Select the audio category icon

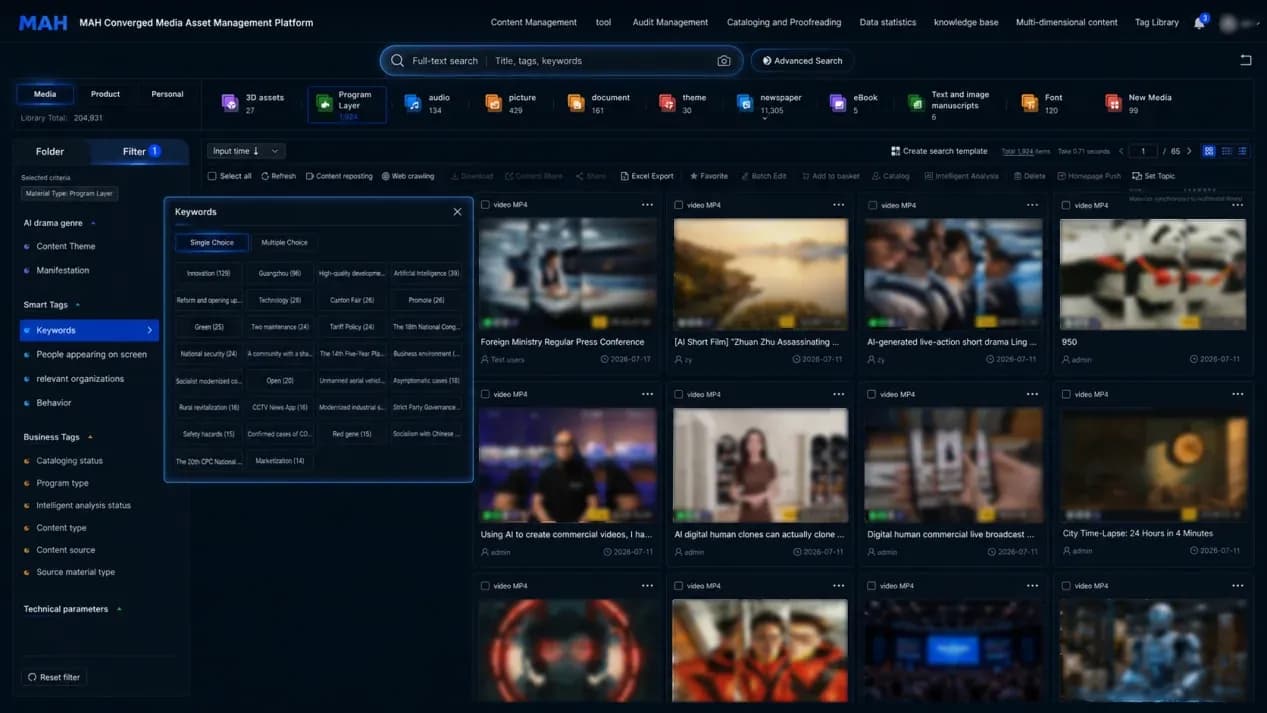[x=412, y=102]
